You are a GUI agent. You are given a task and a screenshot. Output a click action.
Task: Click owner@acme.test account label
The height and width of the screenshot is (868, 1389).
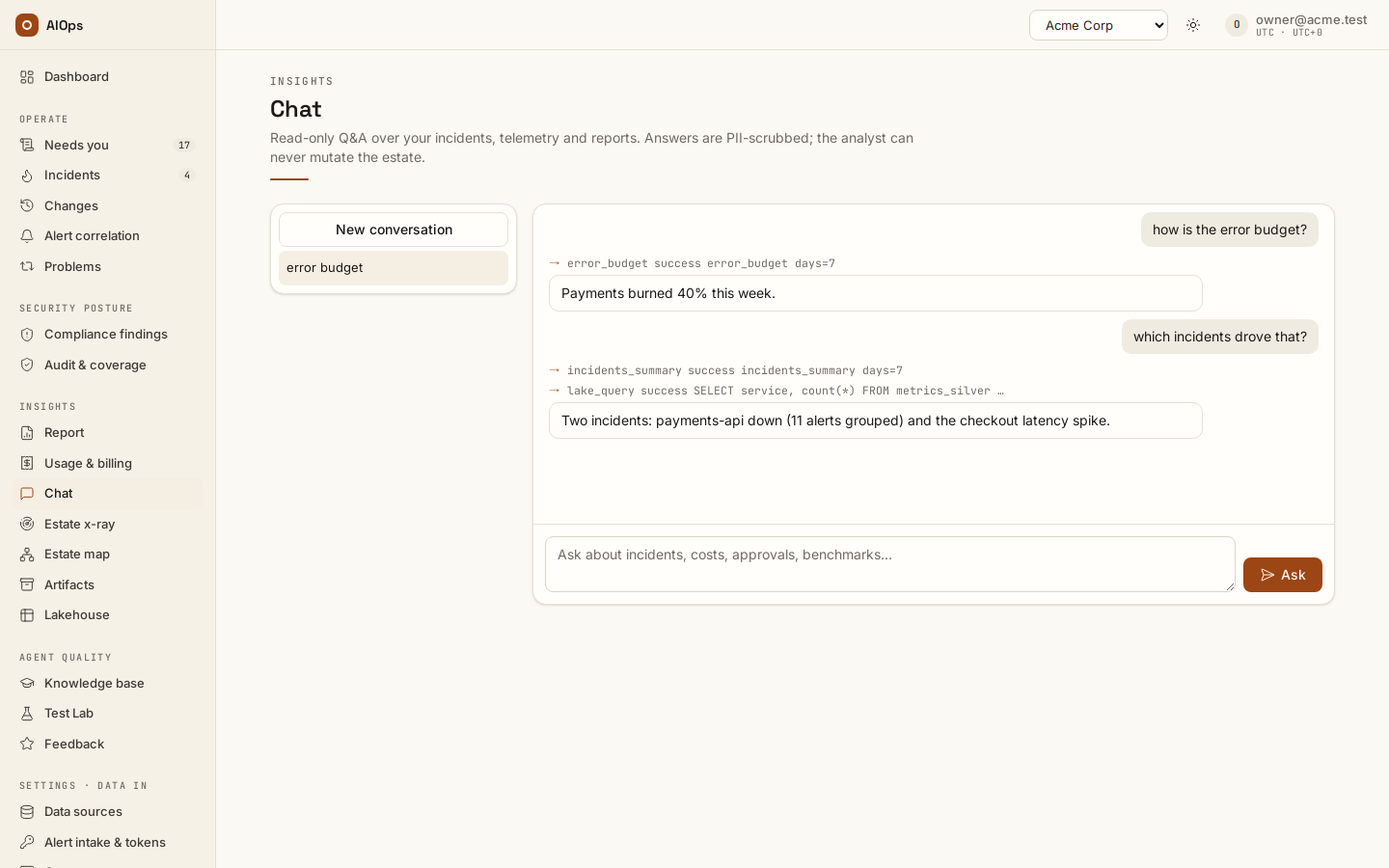click(1312, 20)
